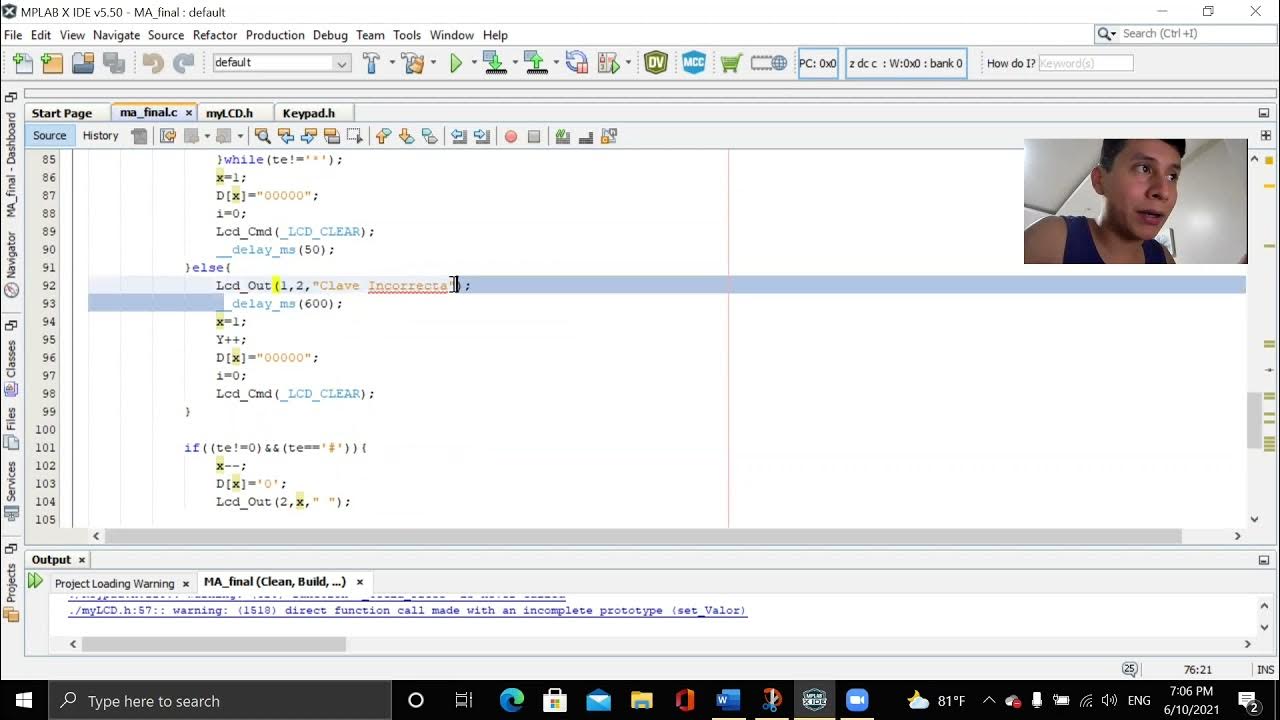Open the MA_final - Dashboard side panel
1280x720 pixels.
(x=11, y=164)
